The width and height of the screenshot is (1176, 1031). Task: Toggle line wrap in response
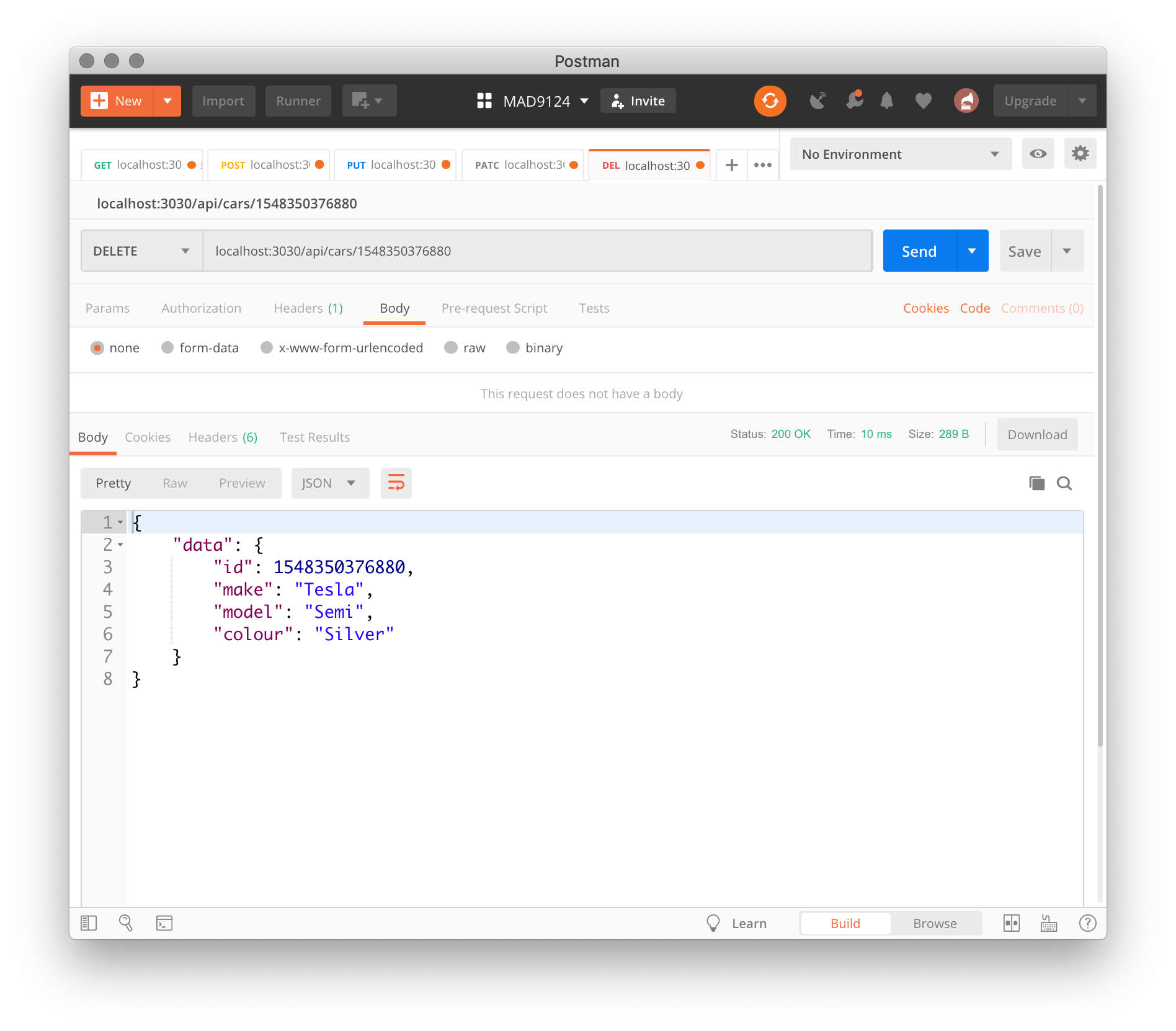pyautogui.click(x=396, y=483)
